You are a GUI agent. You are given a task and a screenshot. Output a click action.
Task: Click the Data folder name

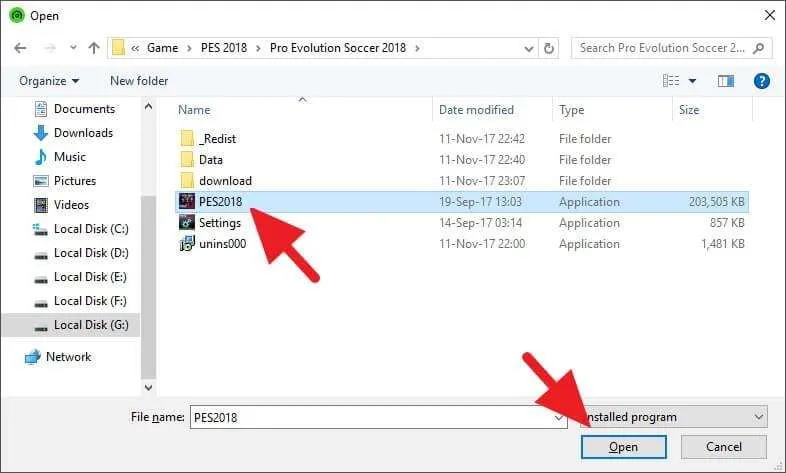pos(211,160)
